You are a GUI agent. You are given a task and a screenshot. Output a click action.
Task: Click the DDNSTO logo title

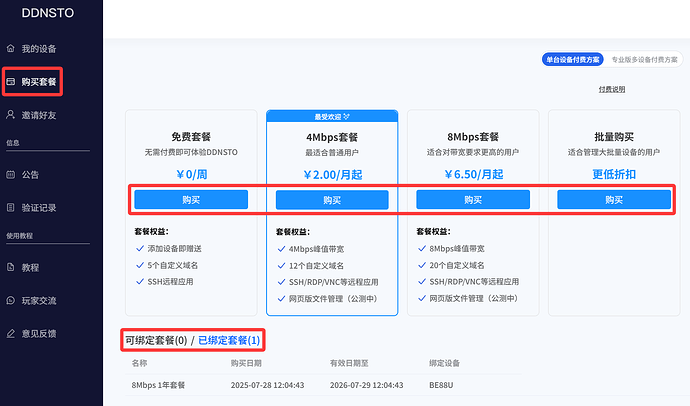50,13
